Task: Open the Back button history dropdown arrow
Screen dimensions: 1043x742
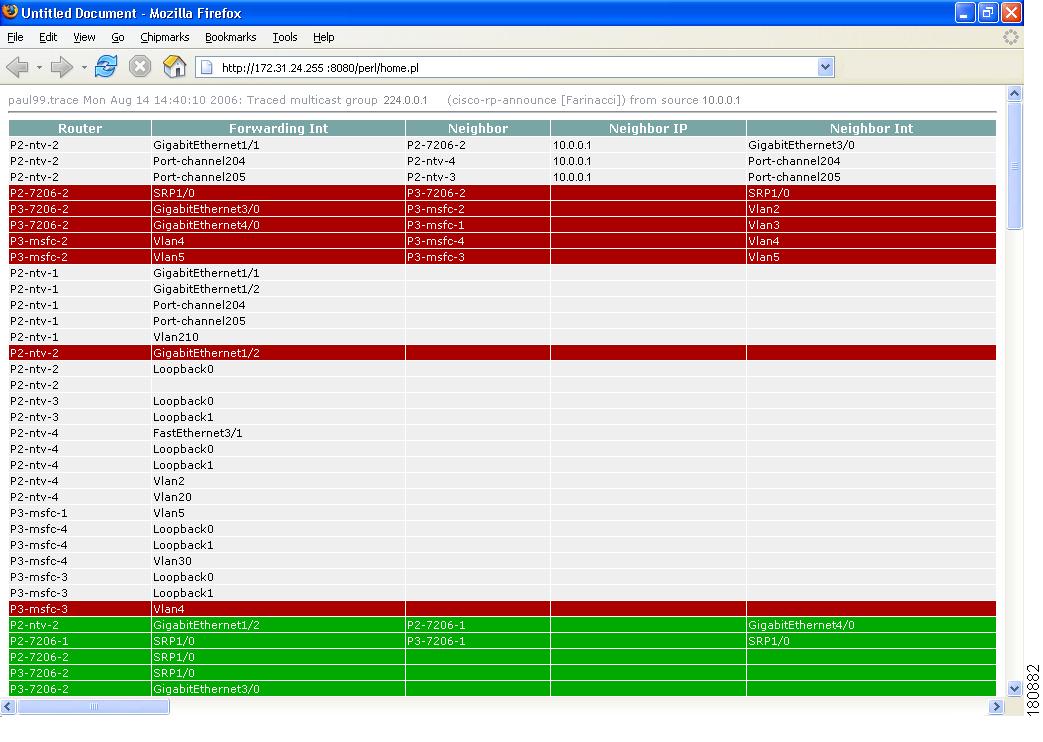Action: coord(39,67)
